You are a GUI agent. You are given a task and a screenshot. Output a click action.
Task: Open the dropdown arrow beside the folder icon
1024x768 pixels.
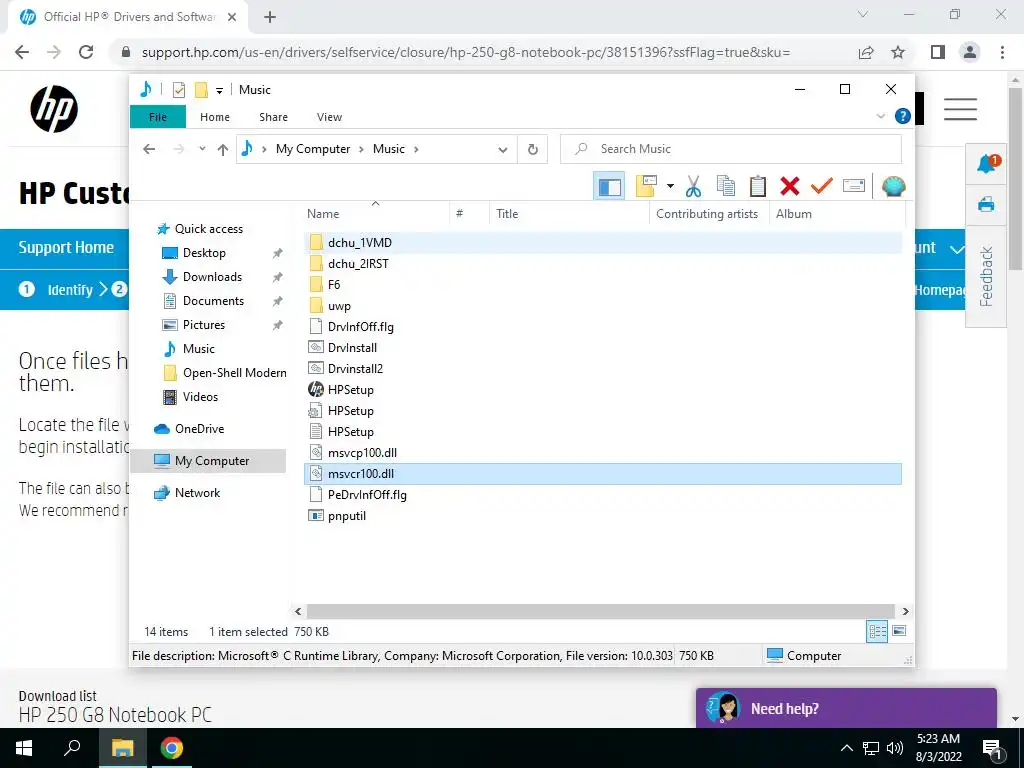click(670, 187)
